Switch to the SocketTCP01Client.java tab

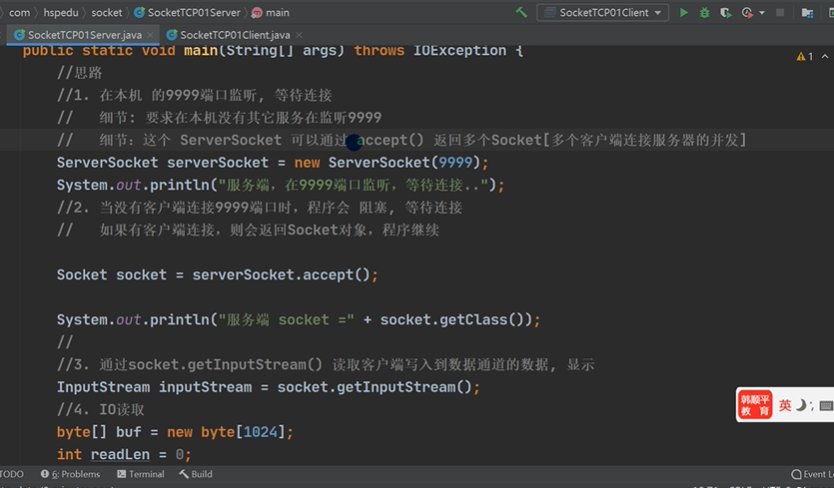(x=235, y=35)
